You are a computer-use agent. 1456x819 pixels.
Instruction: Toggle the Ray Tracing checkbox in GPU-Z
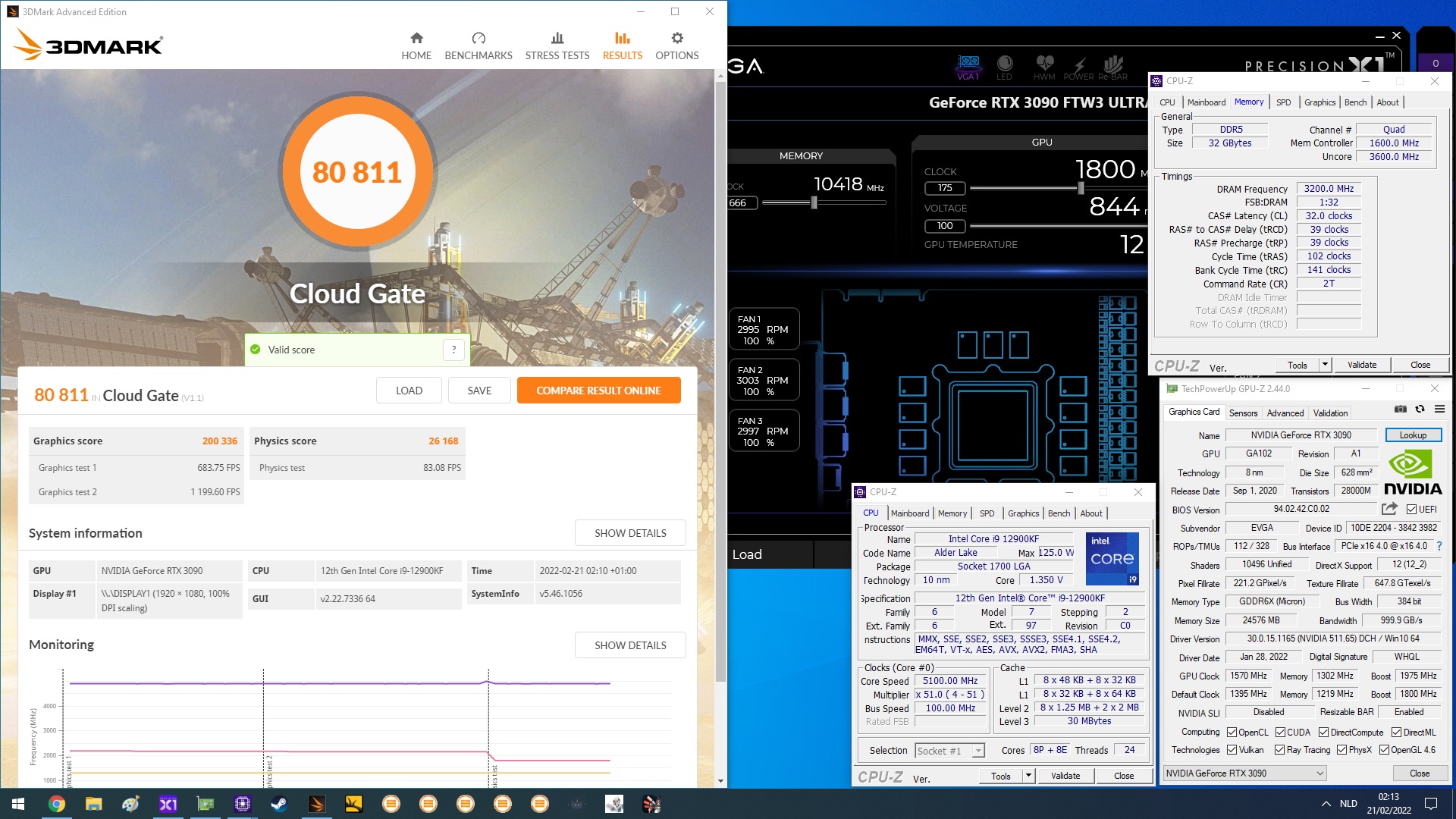(x=1280, y=750)
